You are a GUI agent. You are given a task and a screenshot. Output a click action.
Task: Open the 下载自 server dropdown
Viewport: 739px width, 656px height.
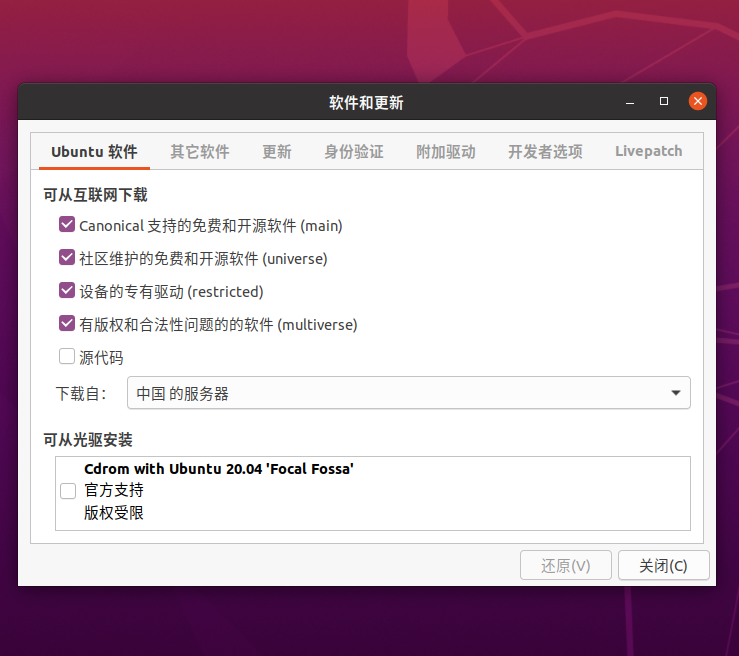(x=409, y=393)
